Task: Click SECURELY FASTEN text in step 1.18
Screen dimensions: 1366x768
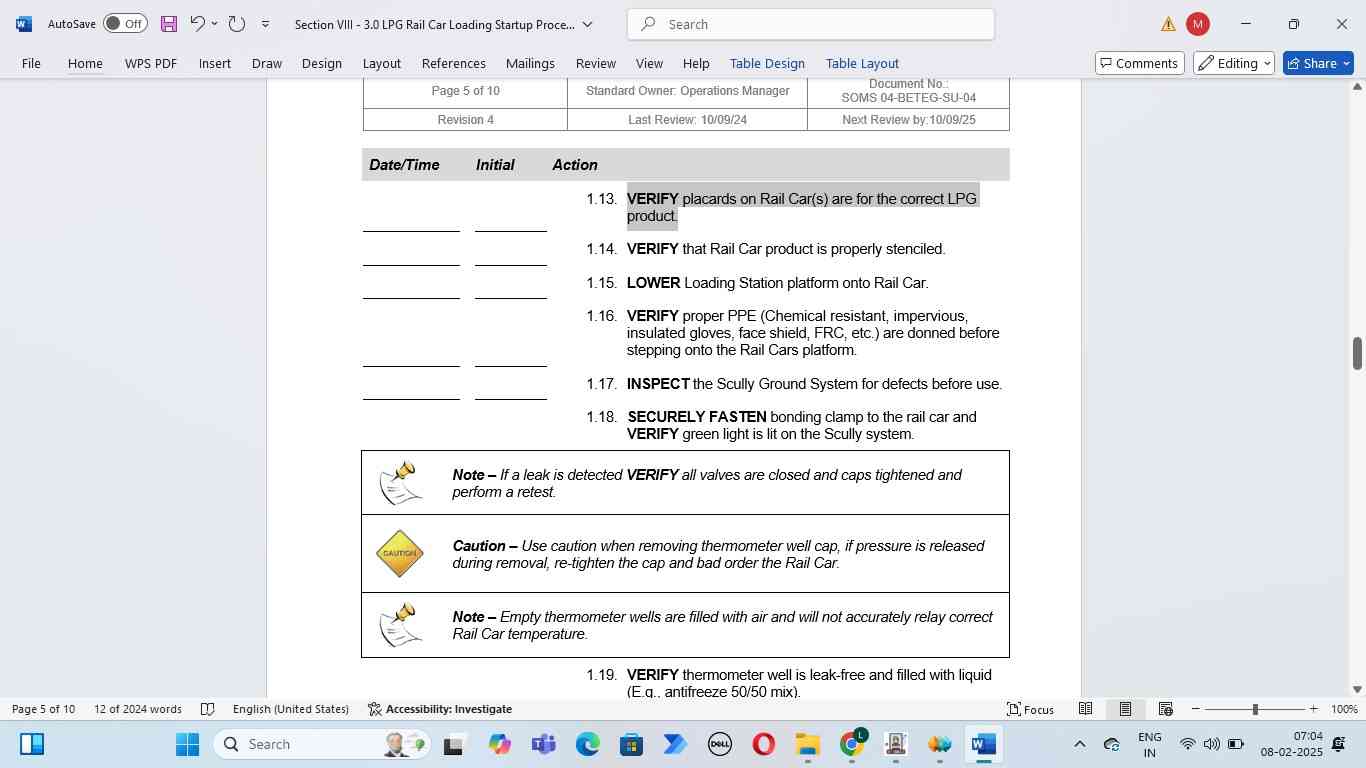Action: (x=697, y=417)
